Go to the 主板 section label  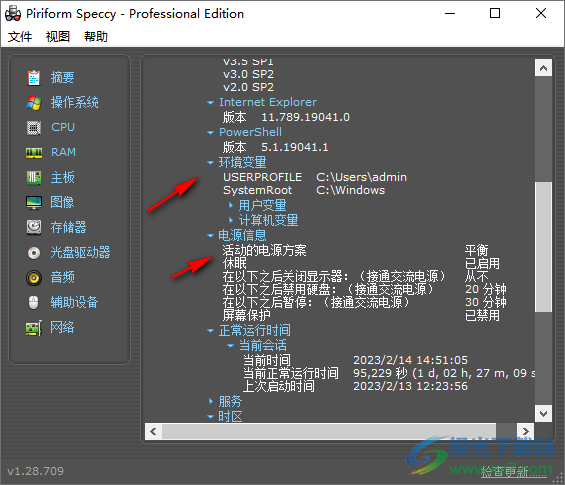[x=63, y=178]
